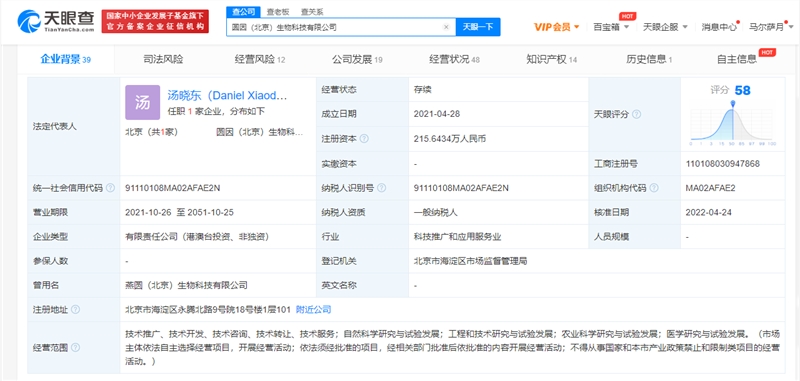The height and width of the screenshot is (381, 800).
Task: Switch to the 查关系 search tab
Action: click(311, 12)
